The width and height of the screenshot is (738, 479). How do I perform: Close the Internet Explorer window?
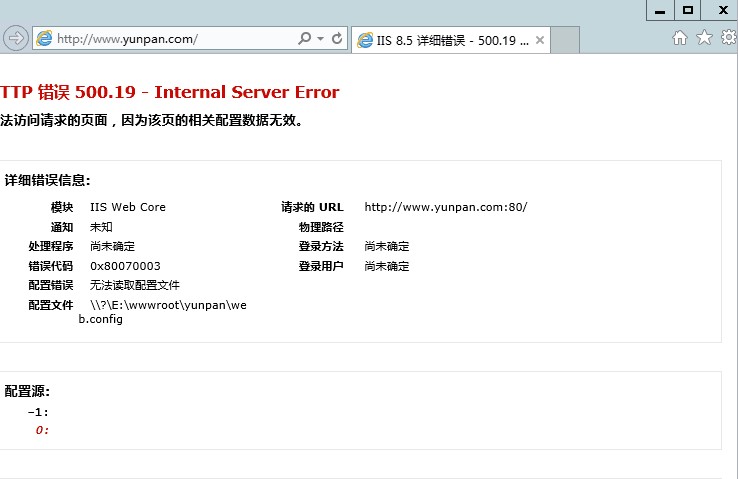(x=721, y=10)
